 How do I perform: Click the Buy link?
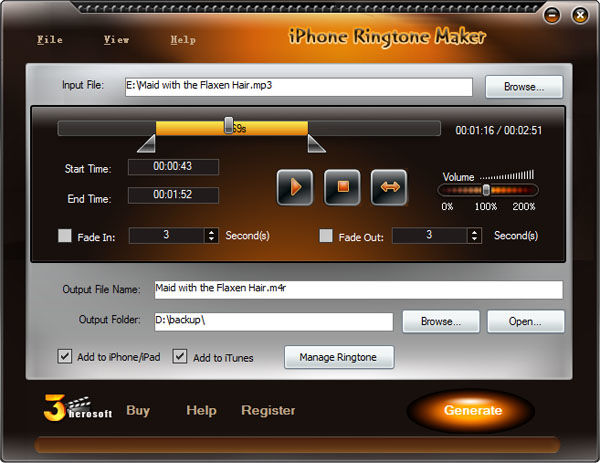pyautogui.click(x=138, y=411)
